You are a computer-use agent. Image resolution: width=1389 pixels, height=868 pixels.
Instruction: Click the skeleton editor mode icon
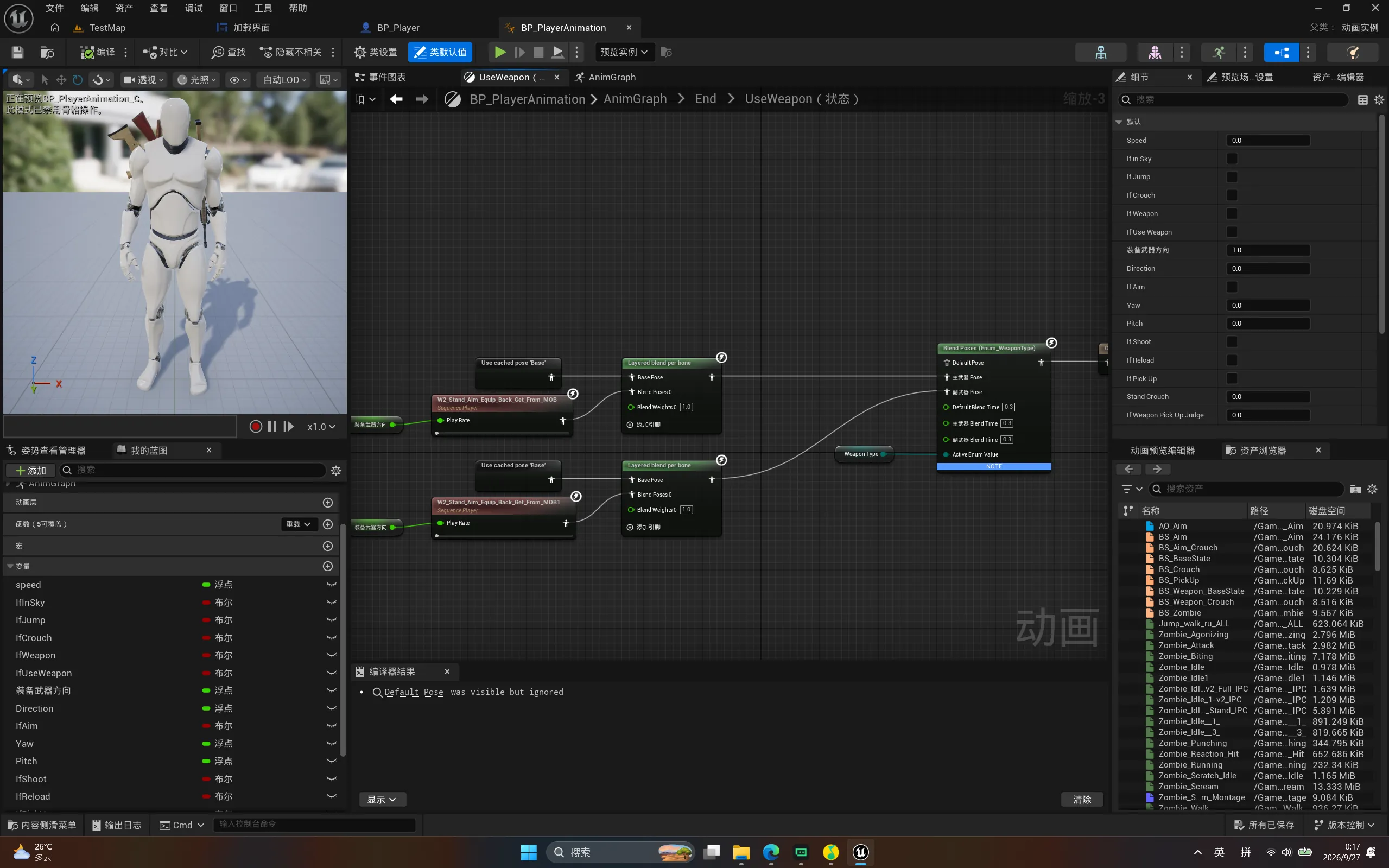click(x=1100, y=52)
